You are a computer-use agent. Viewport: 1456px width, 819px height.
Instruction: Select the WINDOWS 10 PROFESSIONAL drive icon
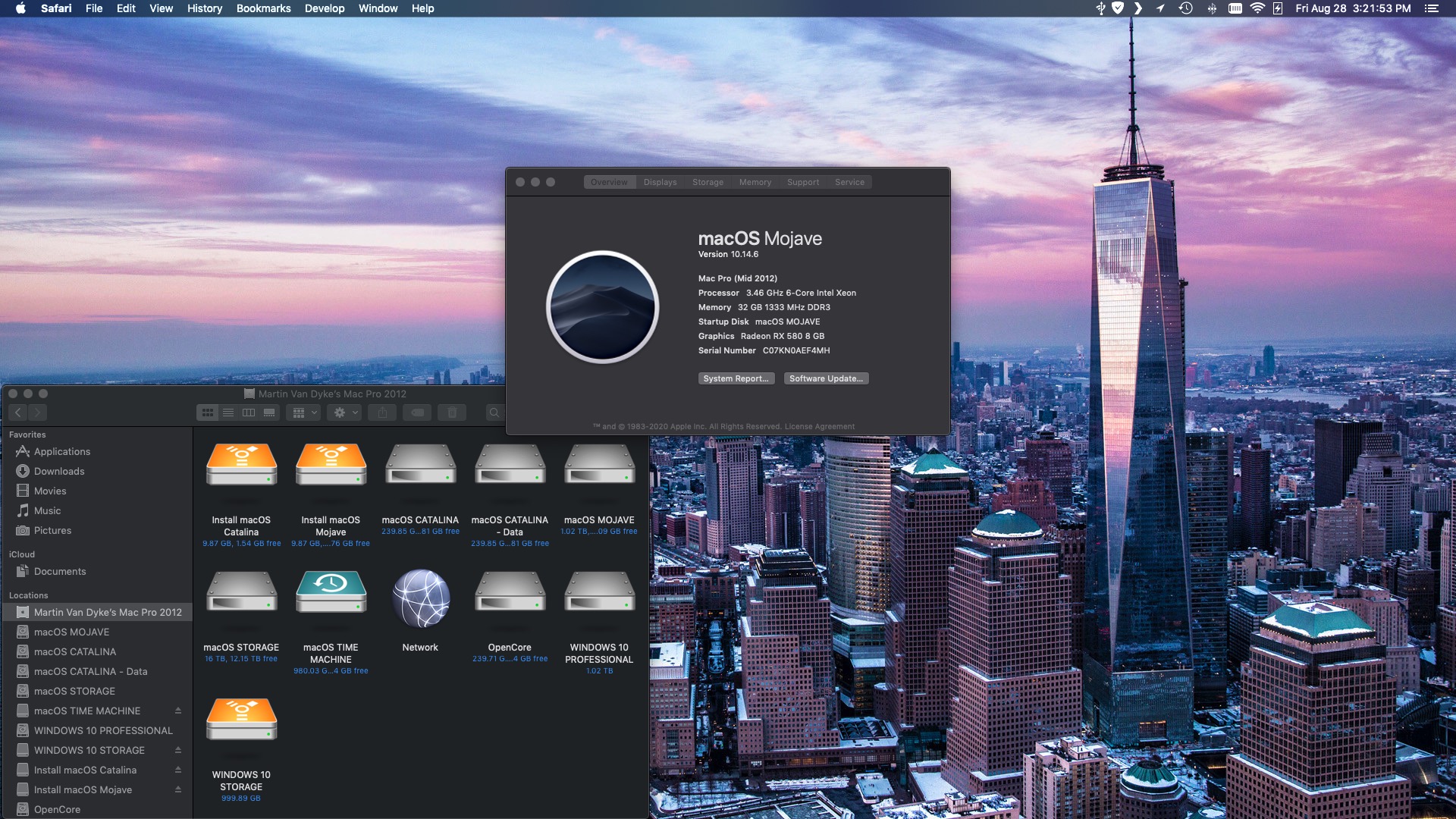599,592
